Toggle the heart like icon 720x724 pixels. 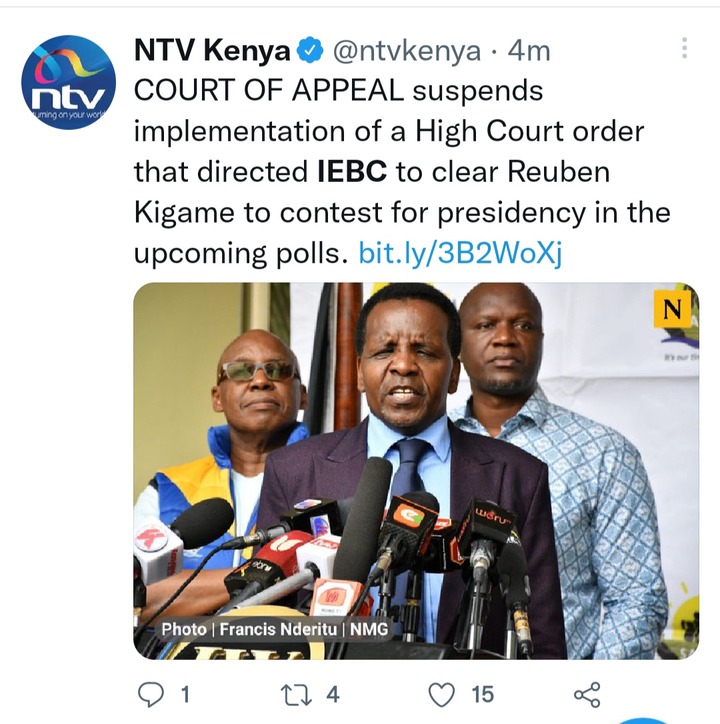point(442,694)
